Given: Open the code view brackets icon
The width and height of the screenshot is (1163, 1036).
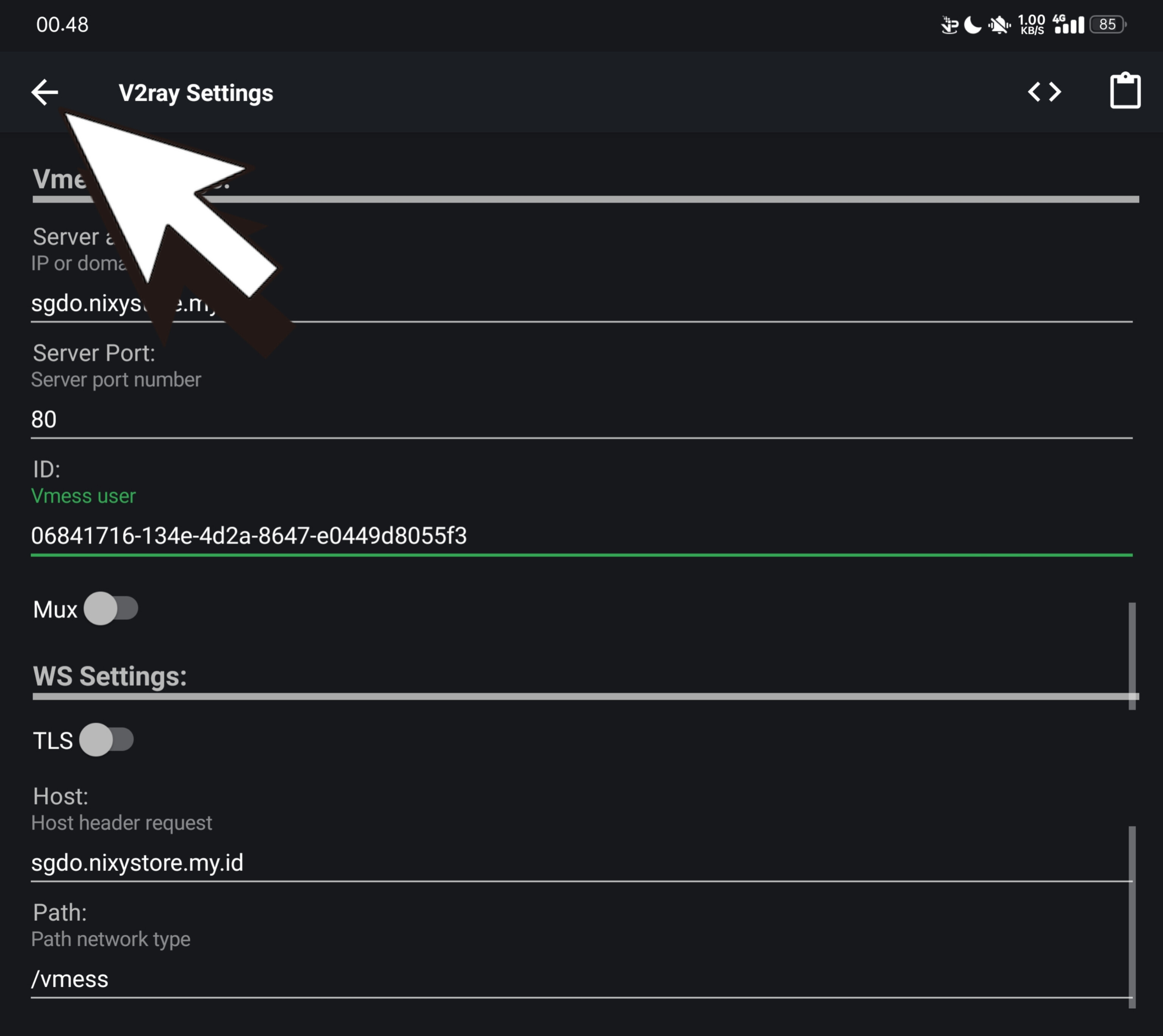Looking at the screenshot, I should point(1044,92).
